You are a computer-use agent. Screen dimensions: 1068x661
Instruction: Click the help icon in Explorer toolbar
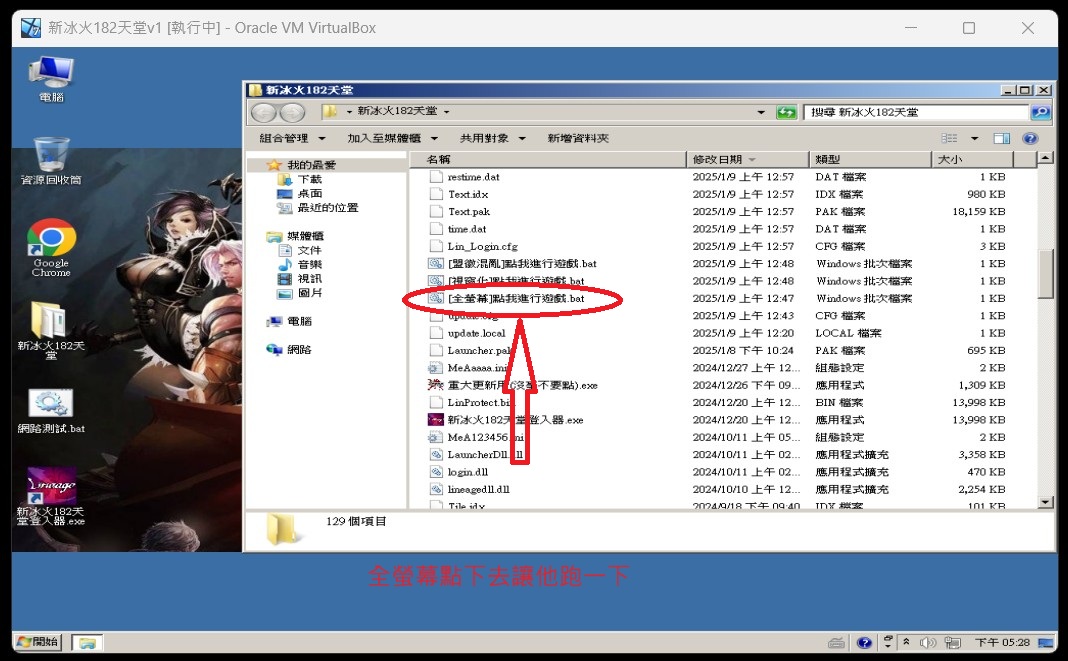coord(1030,138)
